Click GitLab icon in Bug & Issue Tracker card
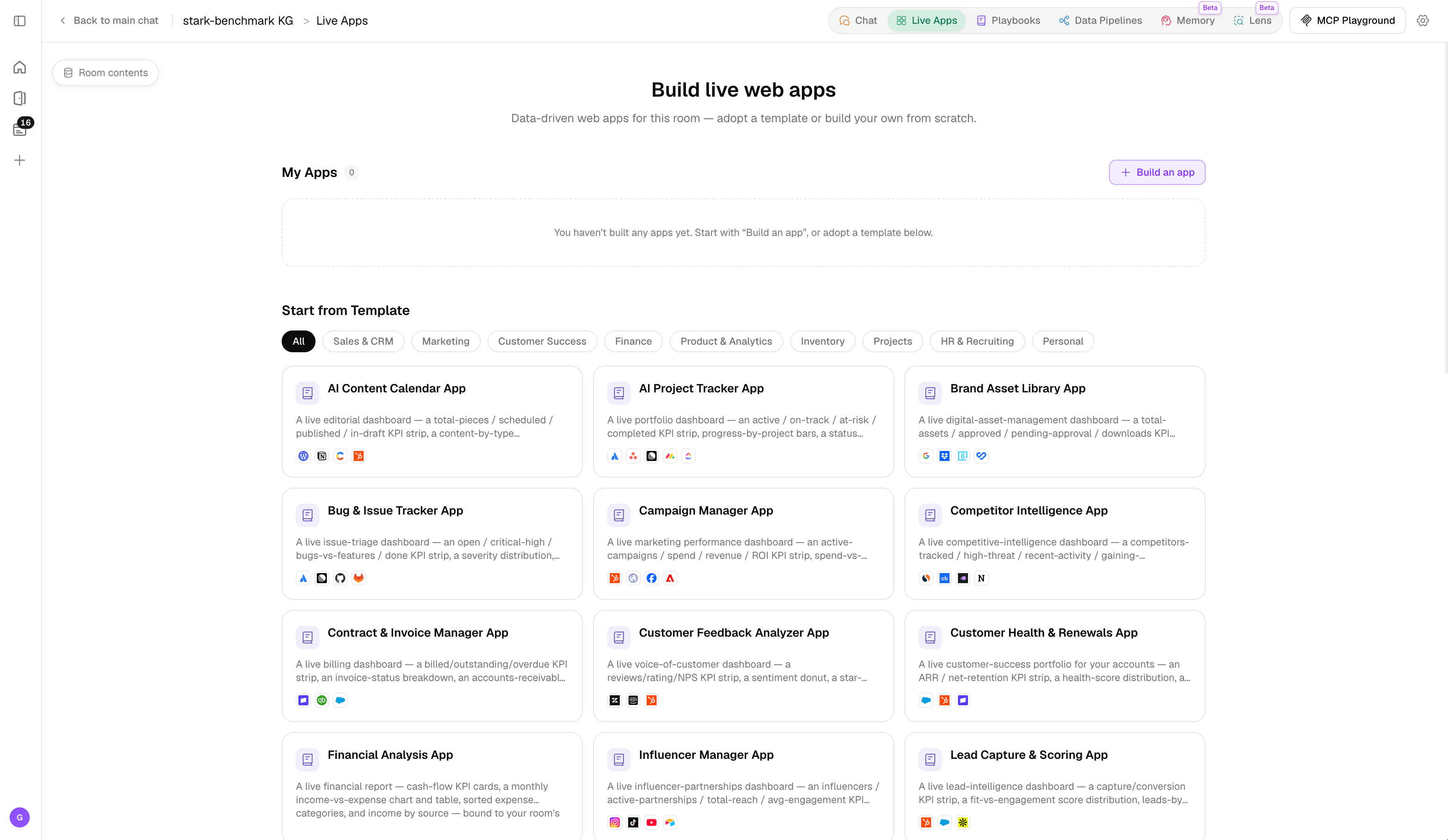This screenshot has height=840, width=1448. pyautogui.click(x=359, y=578)
